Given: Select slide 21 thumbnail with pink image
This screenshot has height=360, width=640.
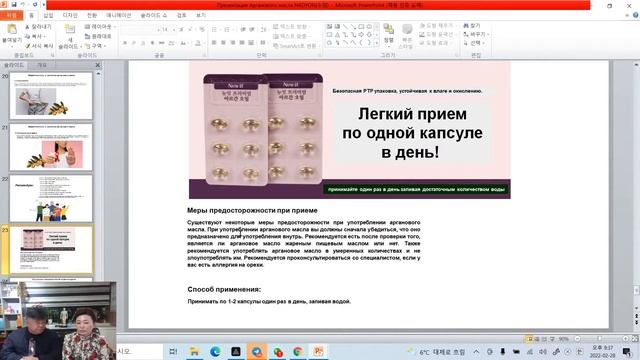Looking at the screenshot, I should tap(51, 147).
